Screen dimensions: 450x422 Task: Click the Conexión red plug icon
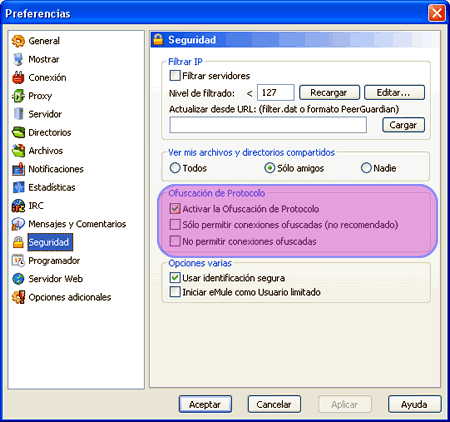[18, 77]
